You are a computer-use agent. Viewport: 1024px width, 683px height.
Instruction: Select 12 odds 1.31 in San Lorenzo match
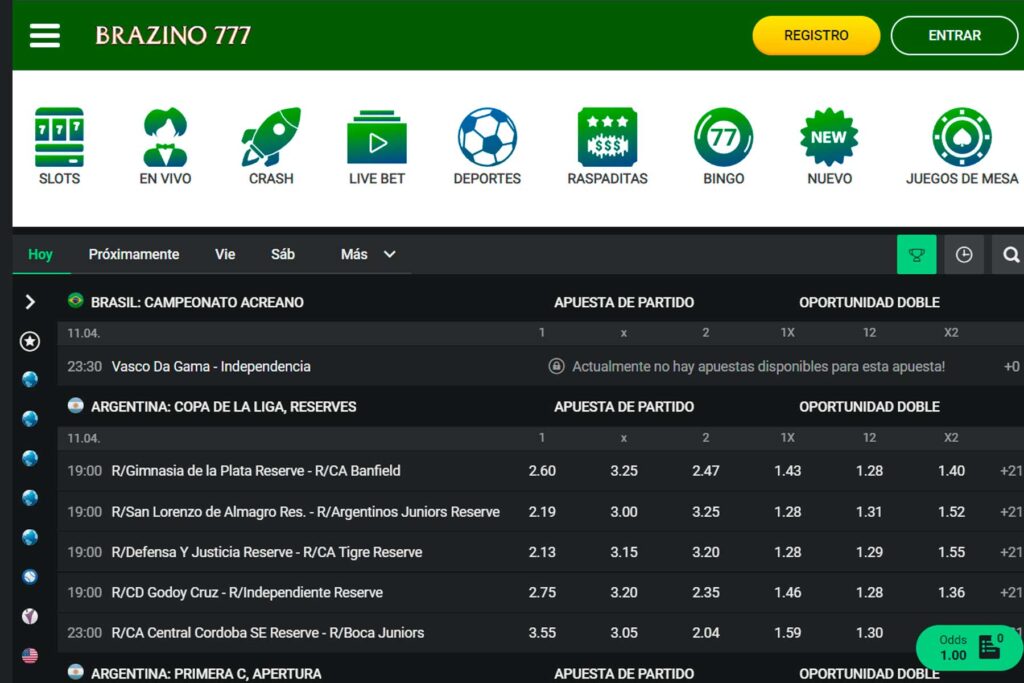tap(869, 512)
